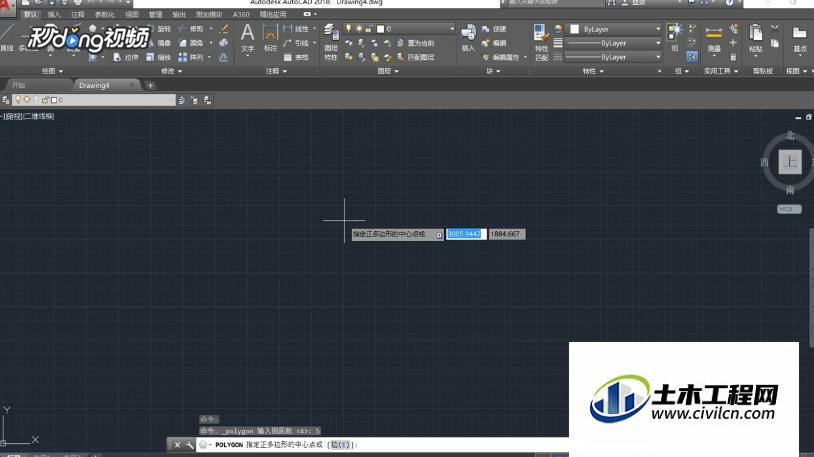
Task: Click white layer color box in ribbon layer list
Action: point(381,29)
